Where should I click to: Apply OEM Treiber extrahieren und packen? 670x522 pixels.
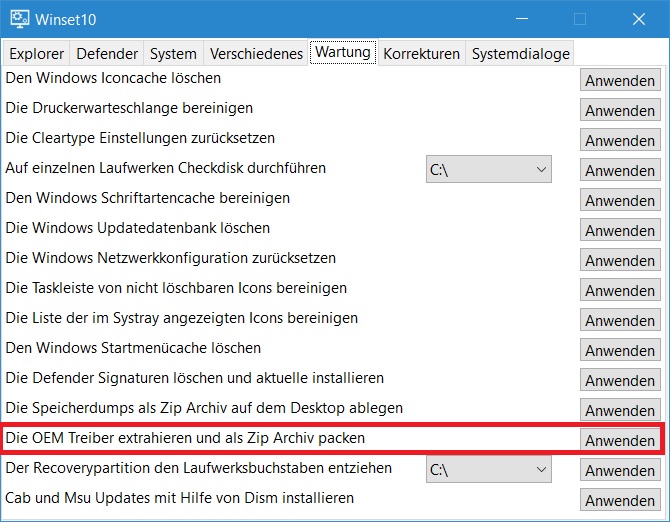click(x=620, y=440)
